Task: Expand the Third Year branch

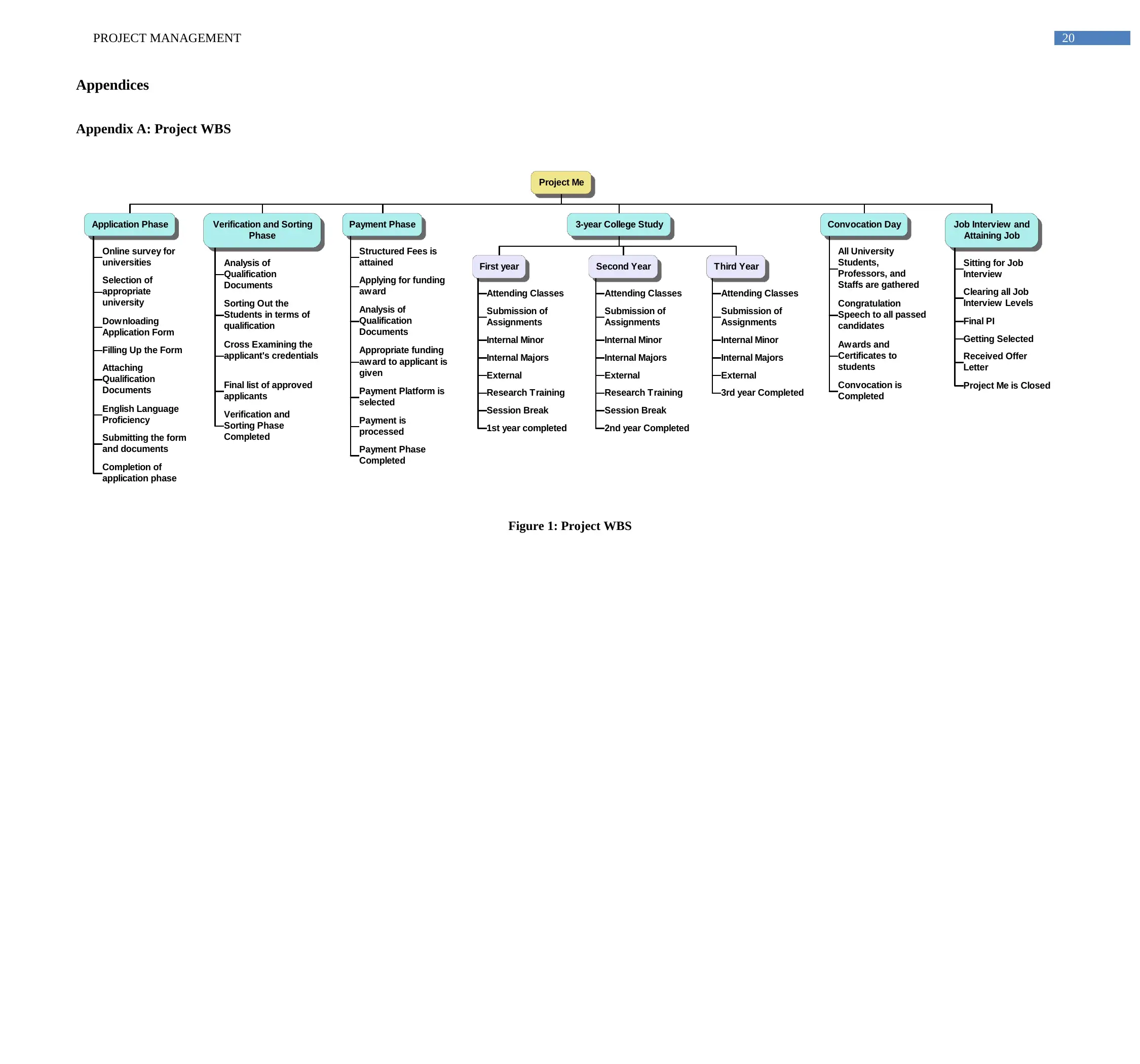Action: pos(738,266)
